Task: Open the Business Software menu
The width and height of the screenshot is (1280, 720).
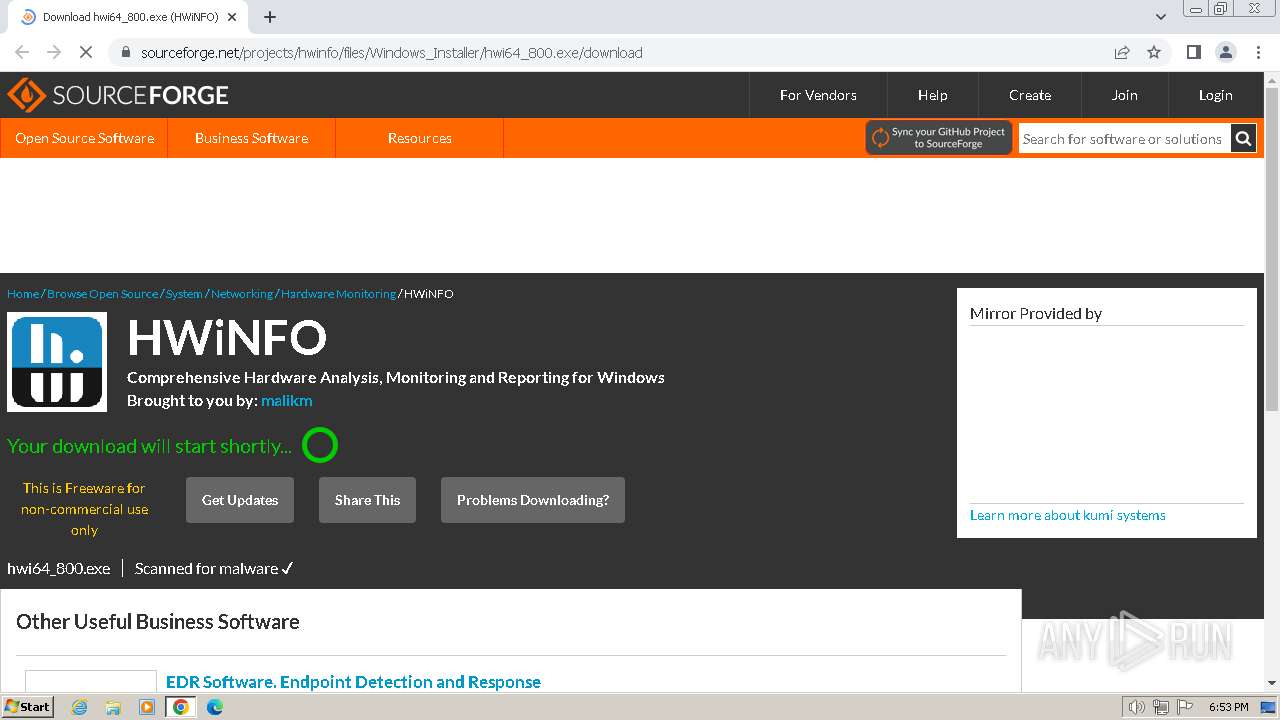Action: [251, 138]
